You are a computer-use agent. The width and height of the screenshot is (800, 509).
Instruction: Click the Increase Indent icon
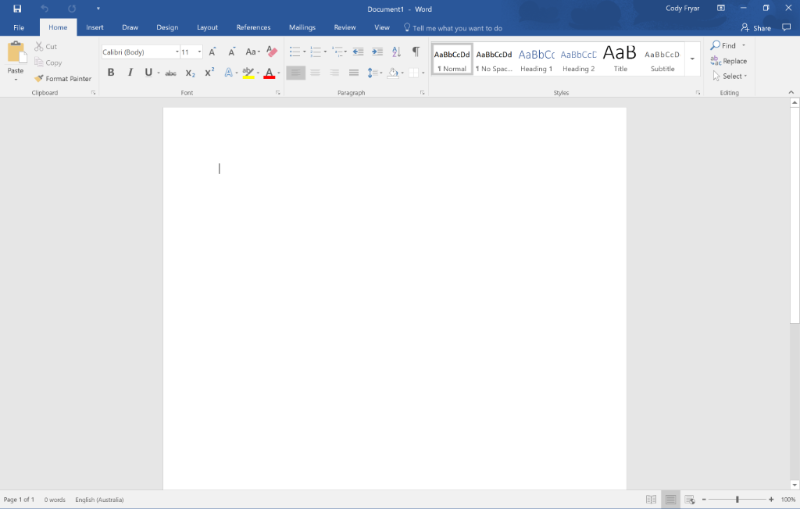[x=376, y=52]
